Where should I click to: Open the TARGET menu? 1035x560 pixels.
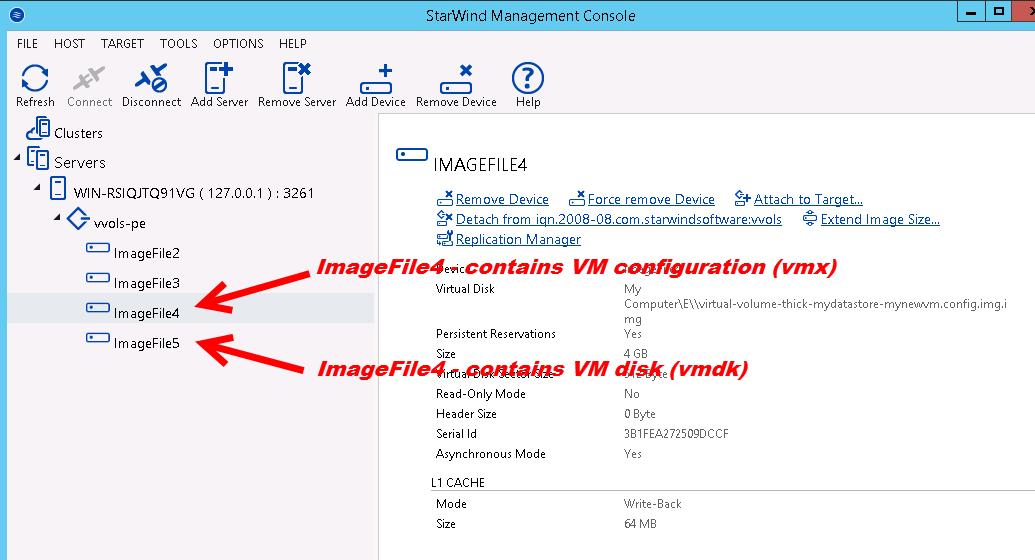[x=122, y=44]
